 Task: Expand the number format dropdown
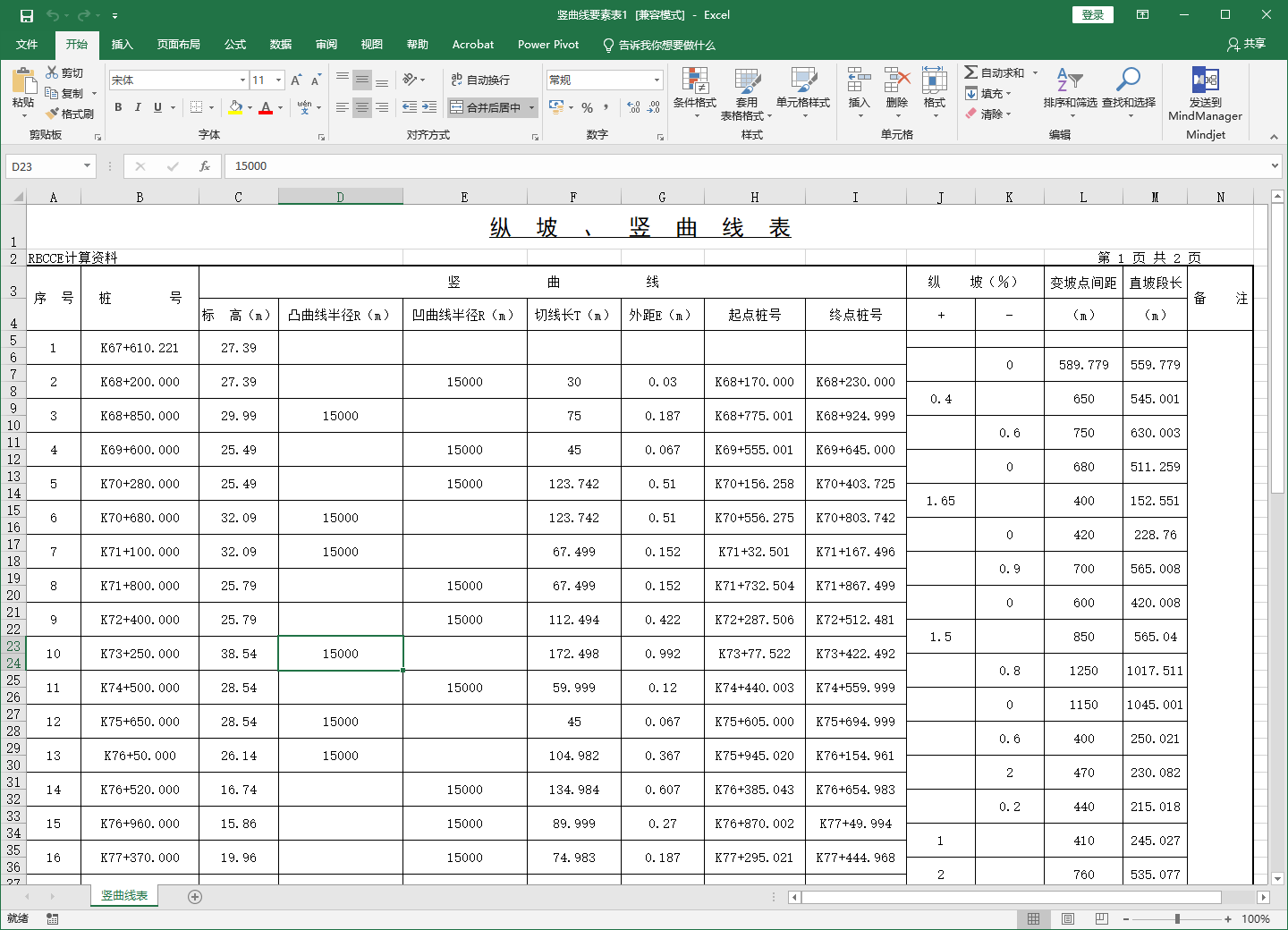(x=657, y=80)
